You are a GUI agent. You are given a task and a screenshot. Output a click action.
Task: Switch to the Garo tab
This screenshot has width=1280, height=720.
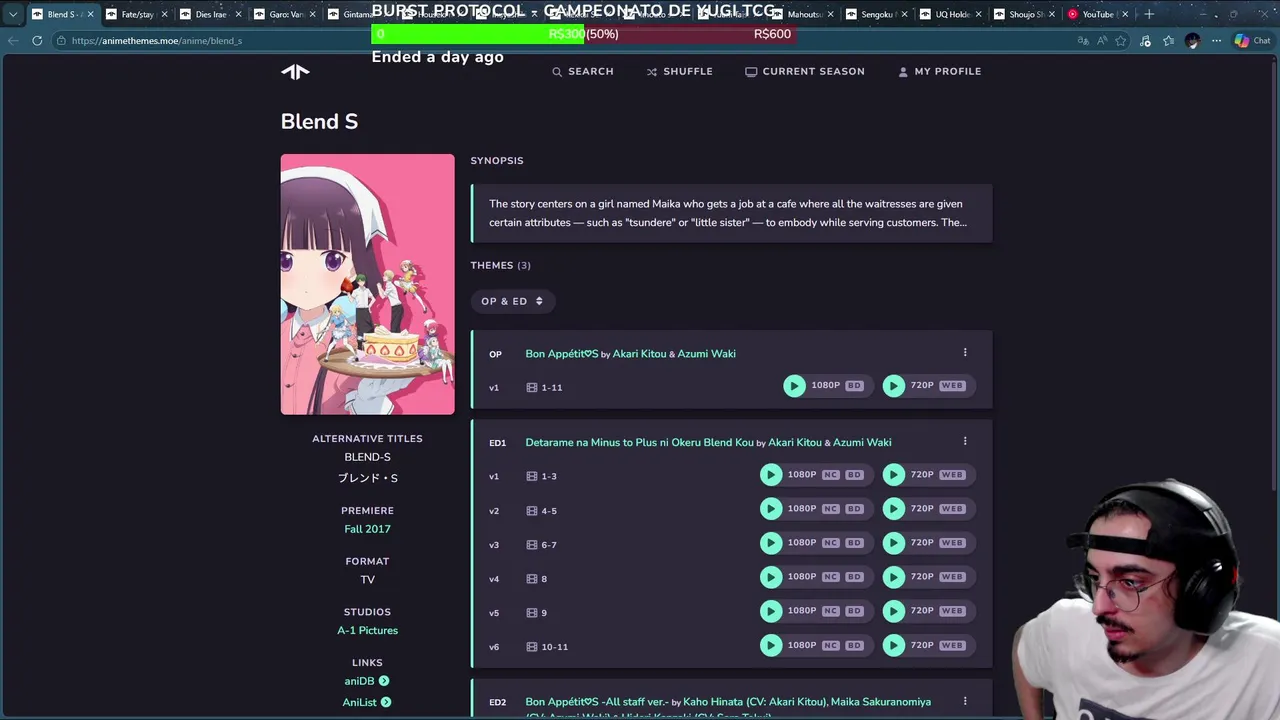pyautogui.click(x=286, y=14)
